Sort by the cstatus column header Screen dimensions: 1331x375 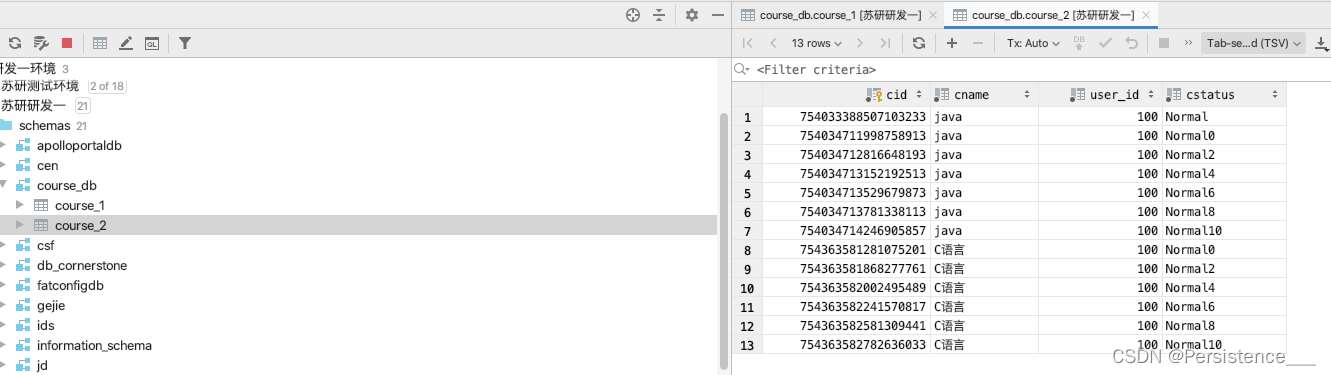click(1224, 95)
